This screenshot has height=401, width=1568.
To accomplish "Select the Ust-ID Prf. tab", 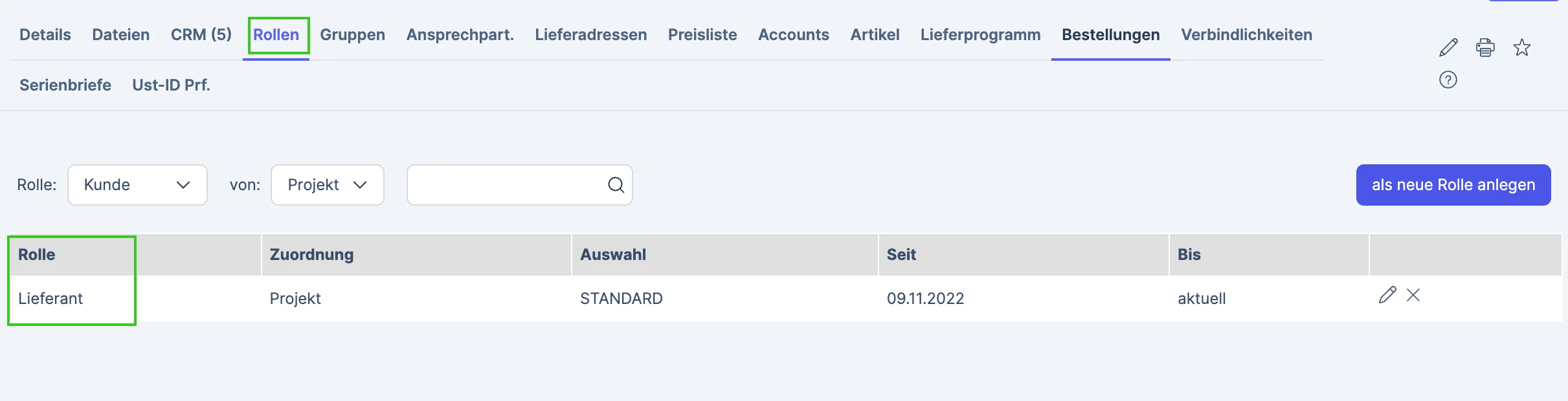I will coord(172,85).
